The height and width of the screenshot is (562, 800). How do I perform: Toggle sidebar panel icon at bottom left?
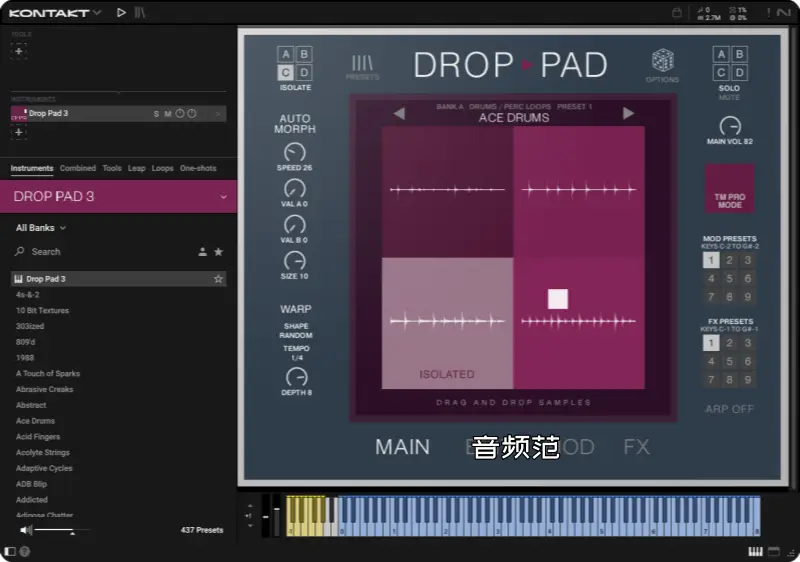[10, 551]
